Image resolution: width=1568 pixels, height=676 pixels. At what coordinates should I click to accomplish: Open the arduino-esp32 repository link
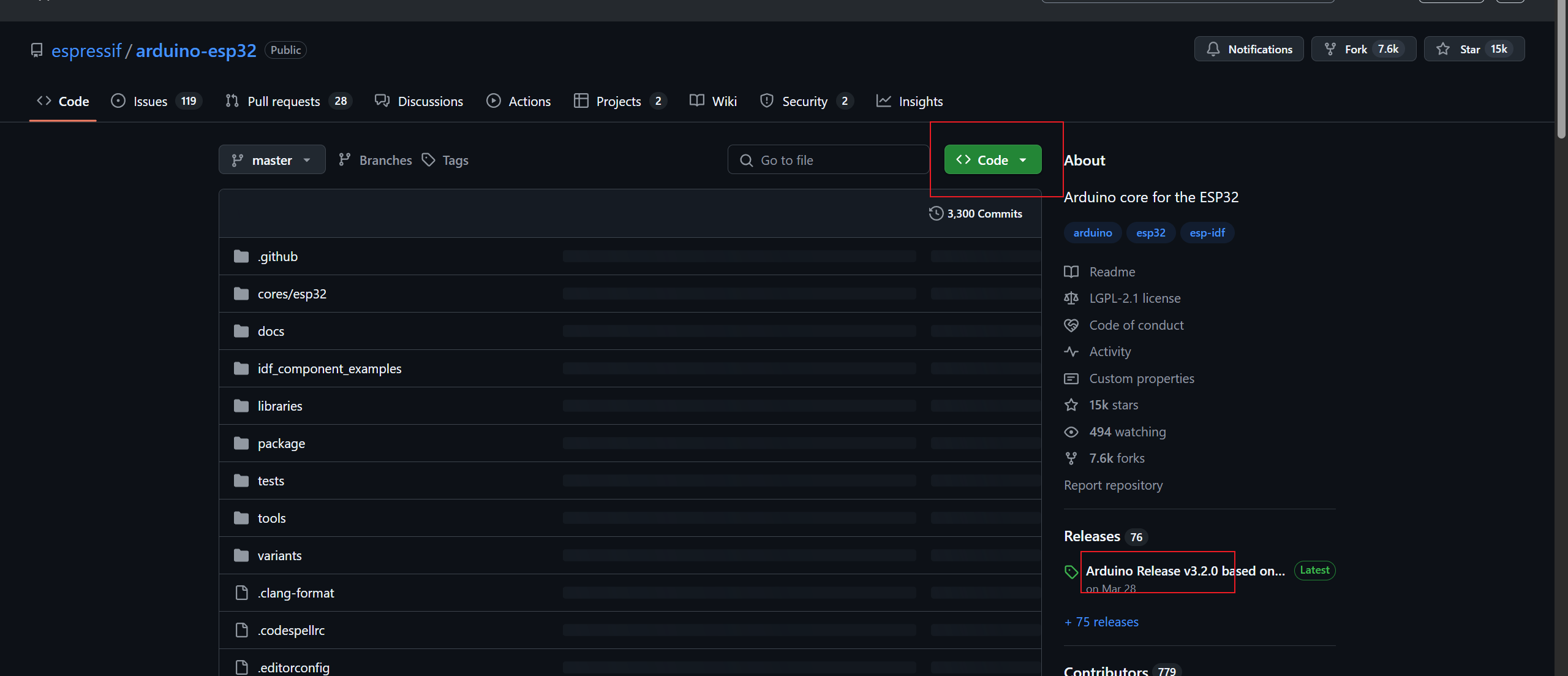[x=196, y=50]
